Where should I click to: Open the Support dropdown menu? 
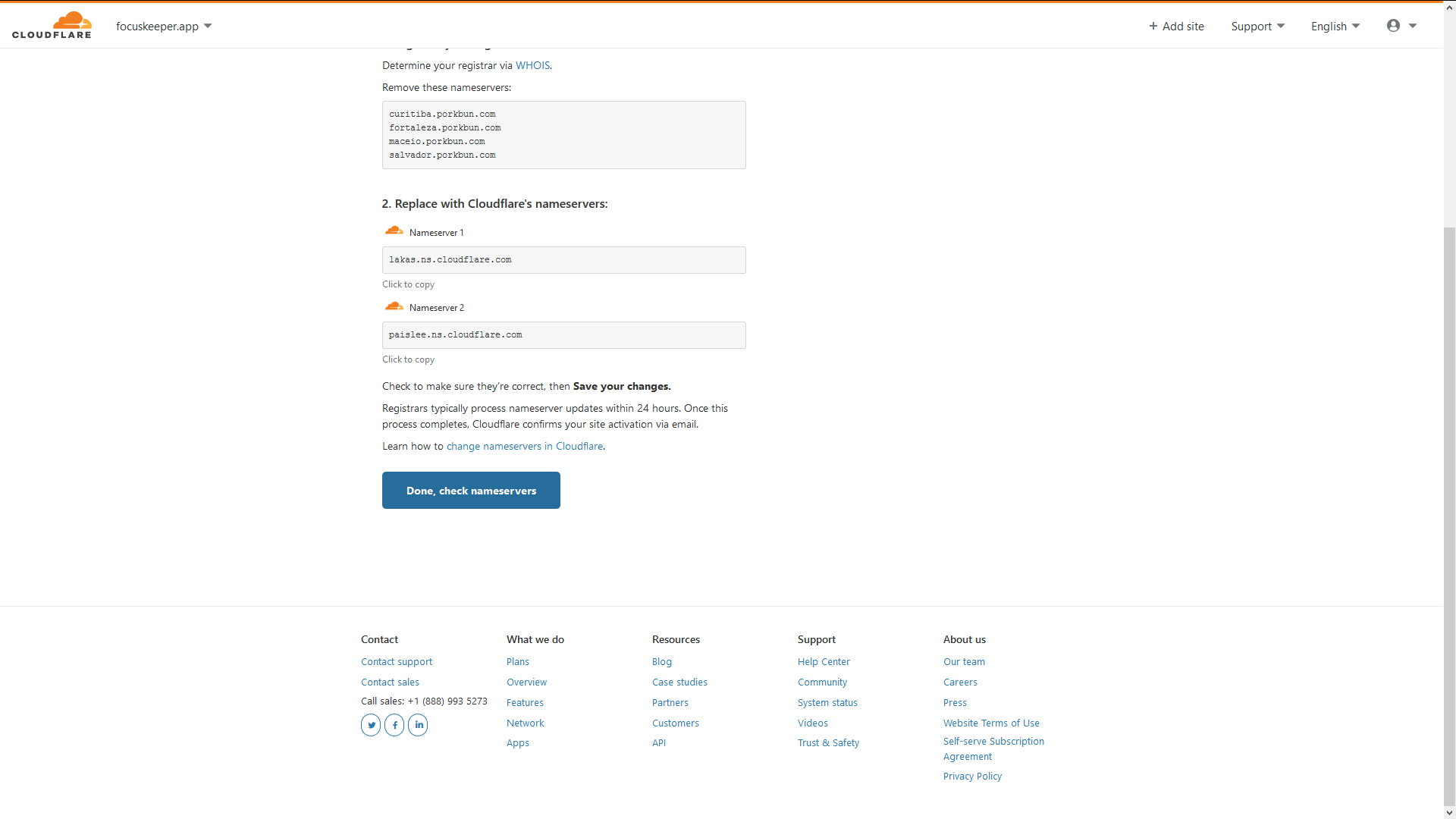pyautogui.click(x=1257, y=26)
